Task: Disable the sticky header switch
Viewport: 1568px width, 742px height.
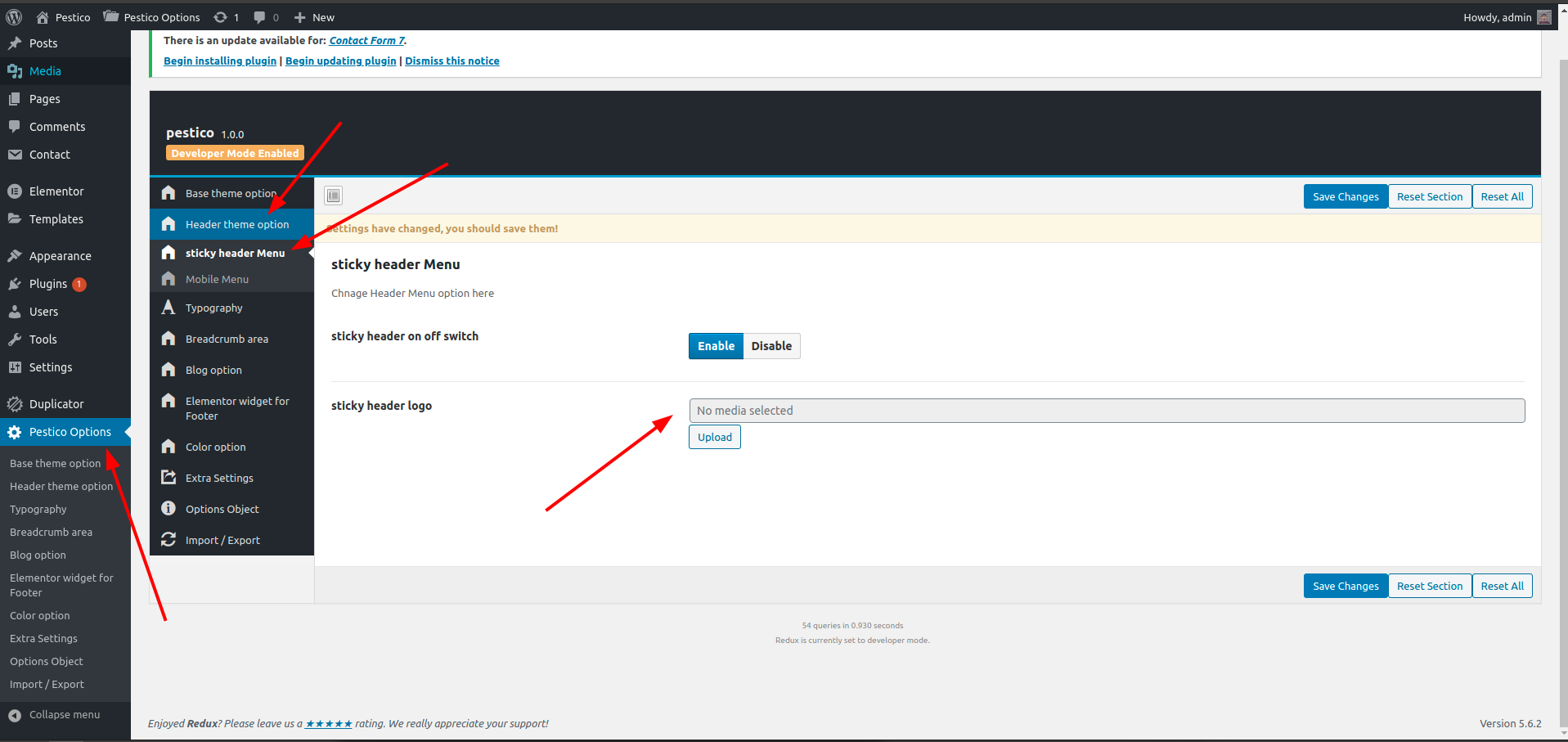Action: [x=771, y=346]
